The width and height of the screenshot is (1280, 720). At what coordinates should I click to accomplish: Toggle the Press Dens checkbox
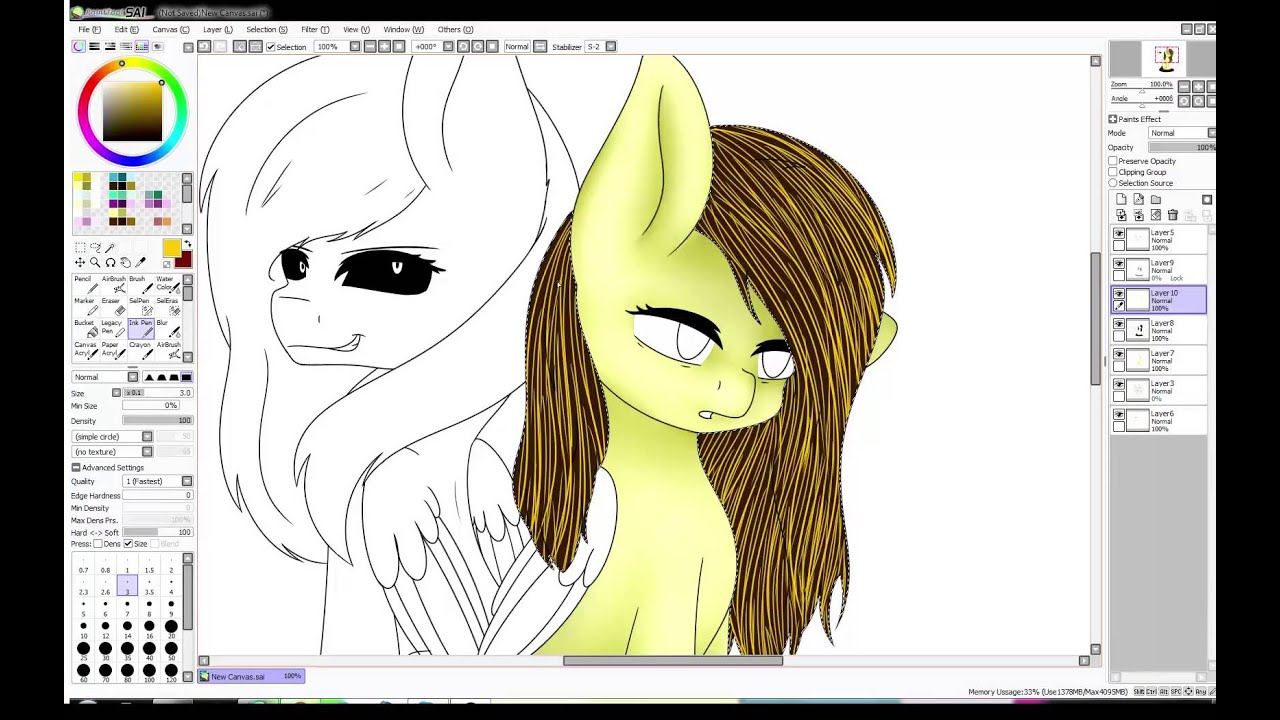(98, 544)
